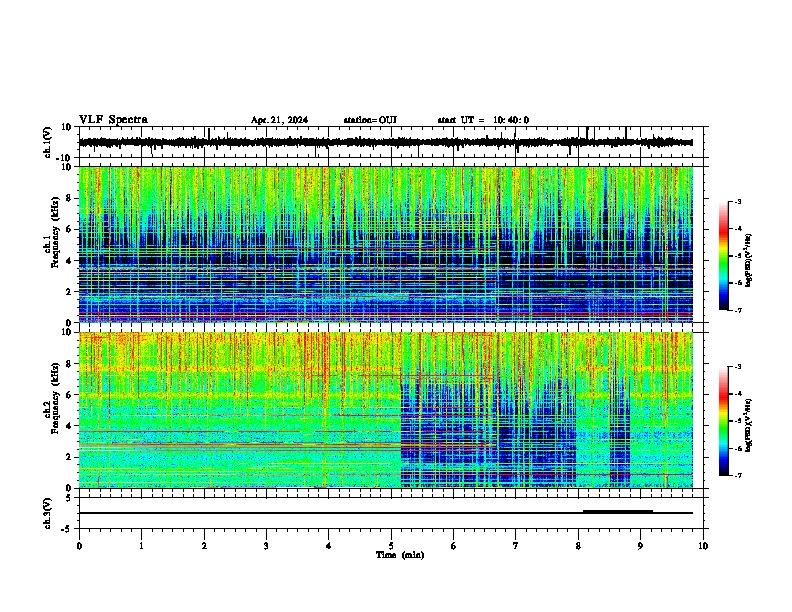Click the ch.1 voltage waveform trace panel
This screenshot has width=792, height=612.
(x=391, y=142)
